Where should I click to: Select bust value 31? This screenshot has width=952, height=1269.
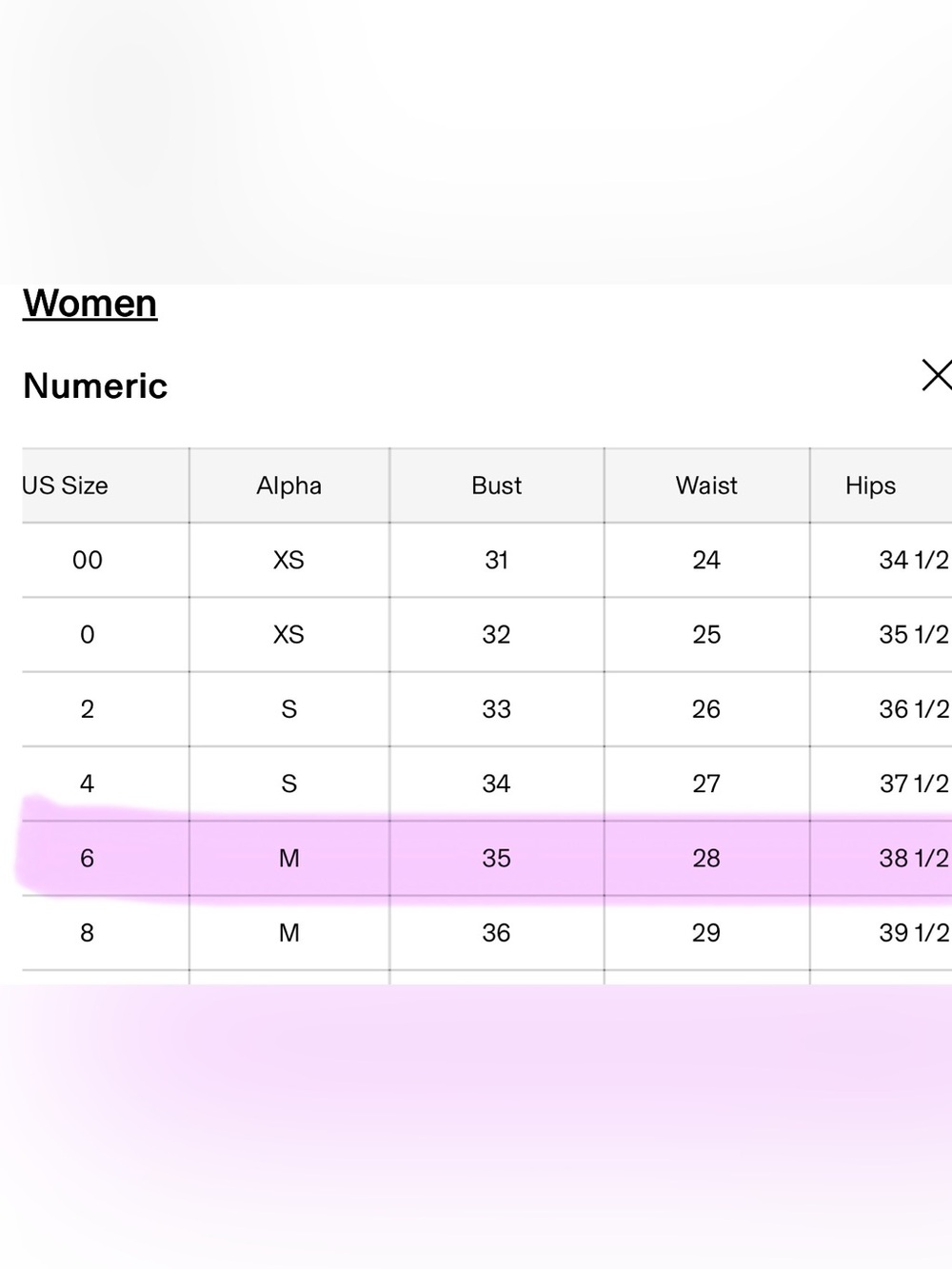point(497,560)
